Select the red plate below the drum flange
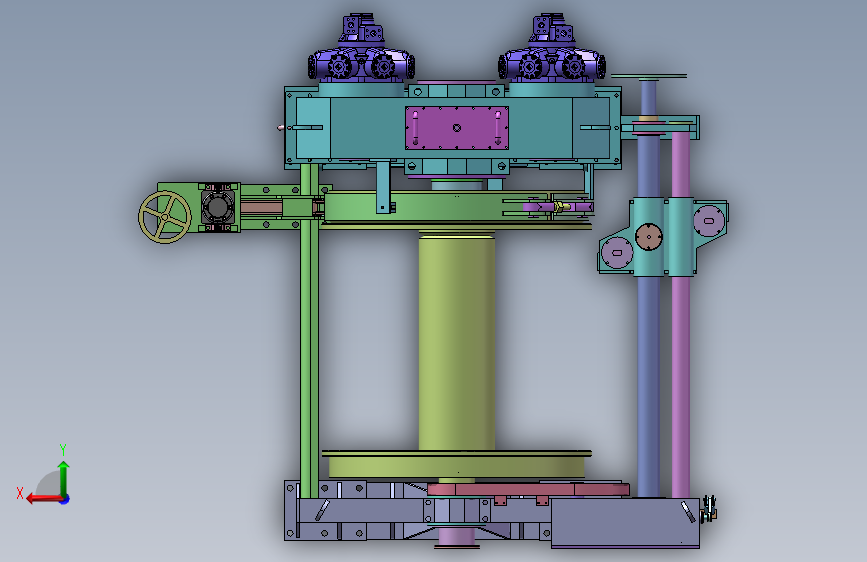Viewport: 867px width, 562px height. tap(528, 489)
